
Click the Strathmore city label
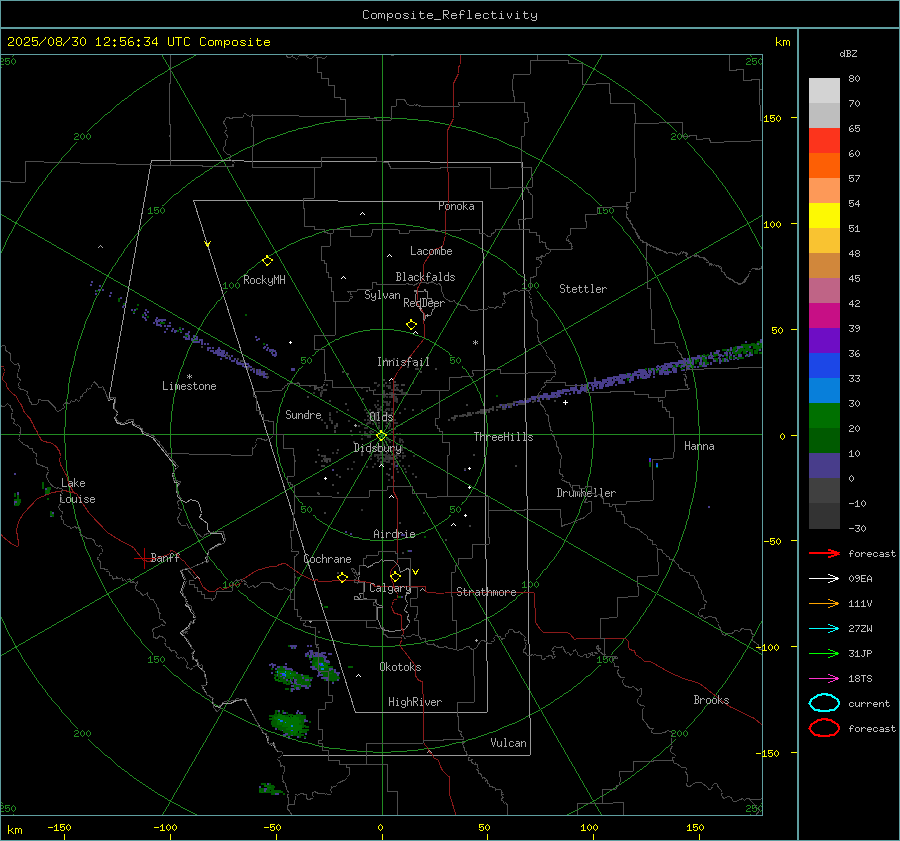click(x=486, y=592)
